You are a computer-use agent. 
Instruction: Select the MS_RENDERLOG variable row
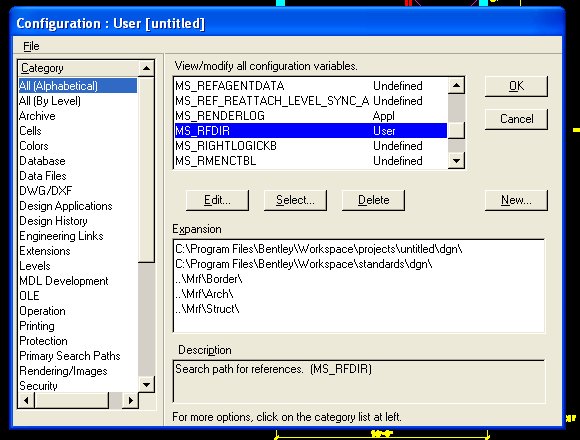pyautogui.click(x=311, y=116)
